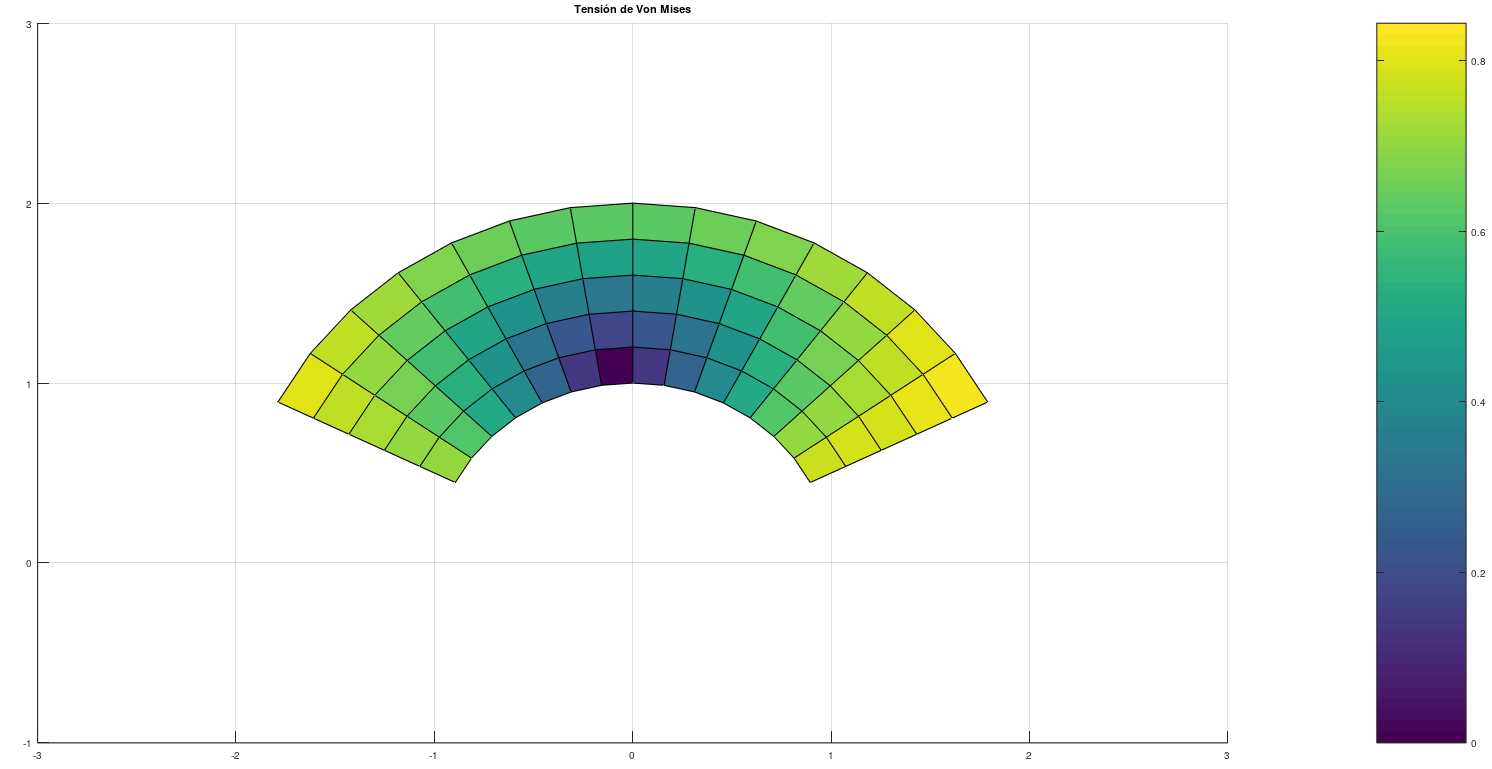Screen dimensions: 1492x769
Task: Click the 1 label on the horizontal axis
Action: [x=830, y=755]
